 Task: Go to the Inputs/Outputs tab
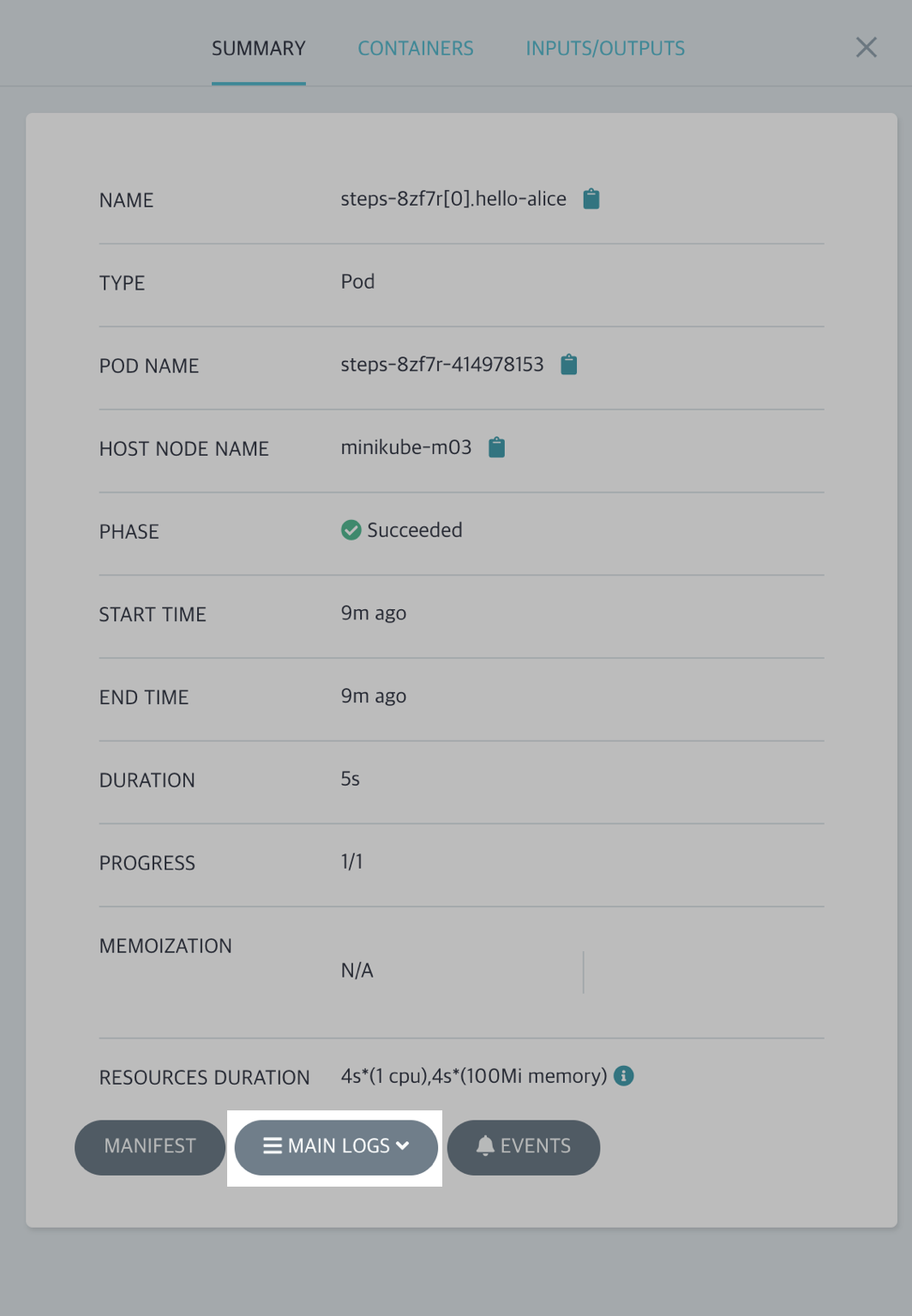(x=605, y=48)
